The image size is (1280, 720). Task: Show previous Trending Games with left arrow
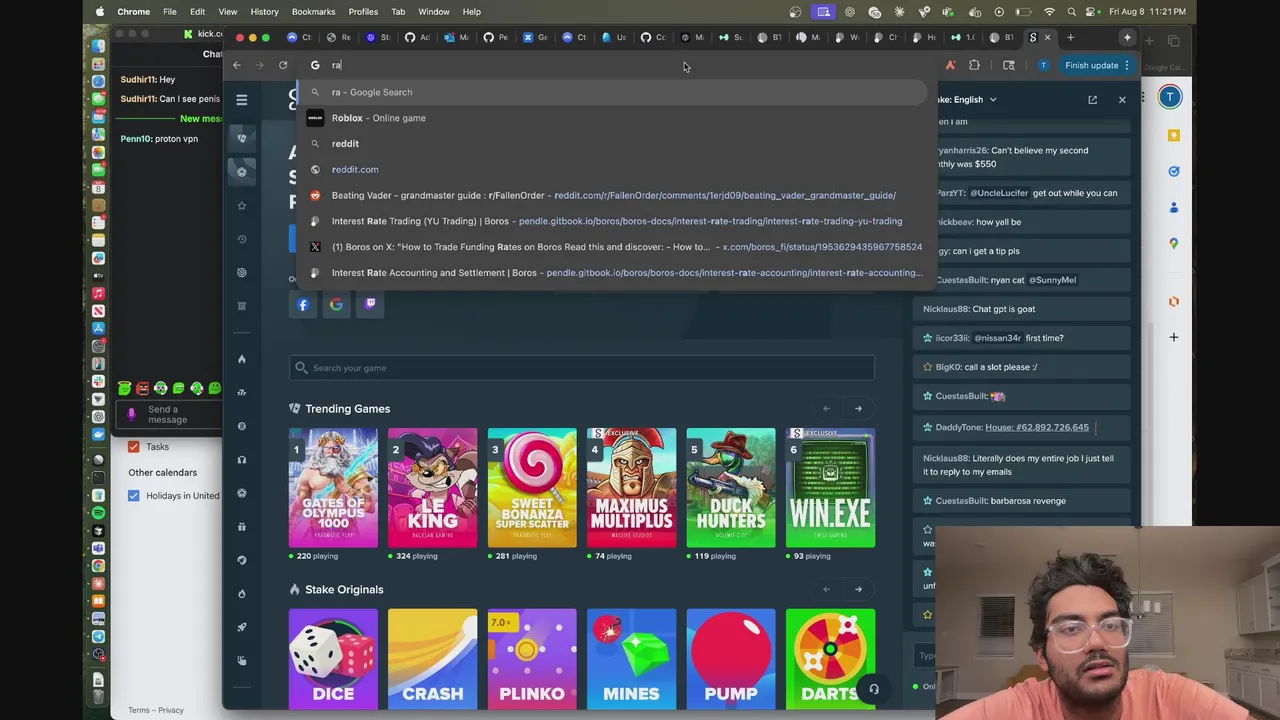click(826, 408)
